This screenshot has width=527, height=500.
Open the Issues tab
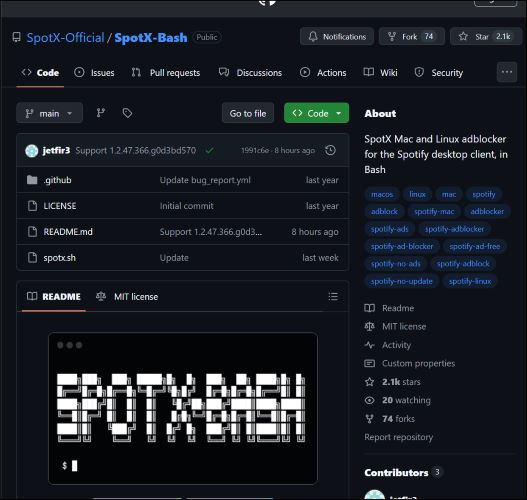coord(94,73)
